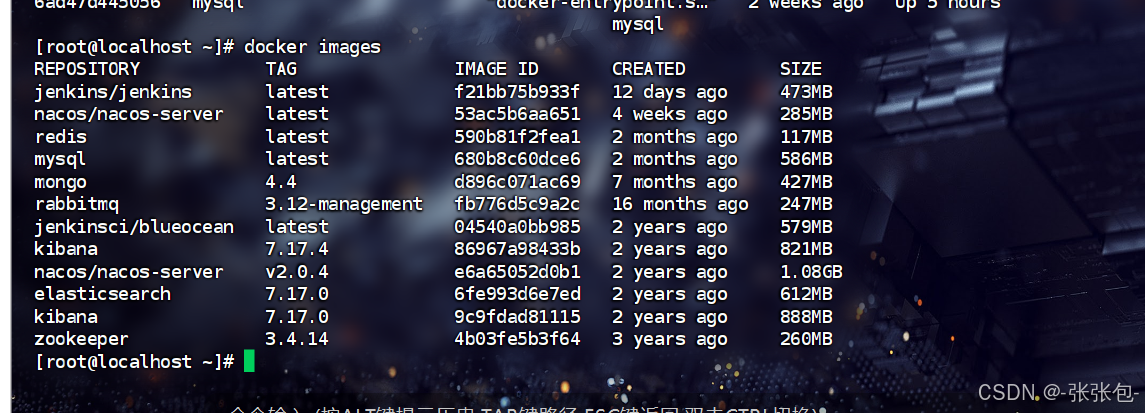Viewport: 1145px width, 413px height.
Task: Click image ID 6fe993d6e7ed
Action: (x=517, y=294)
